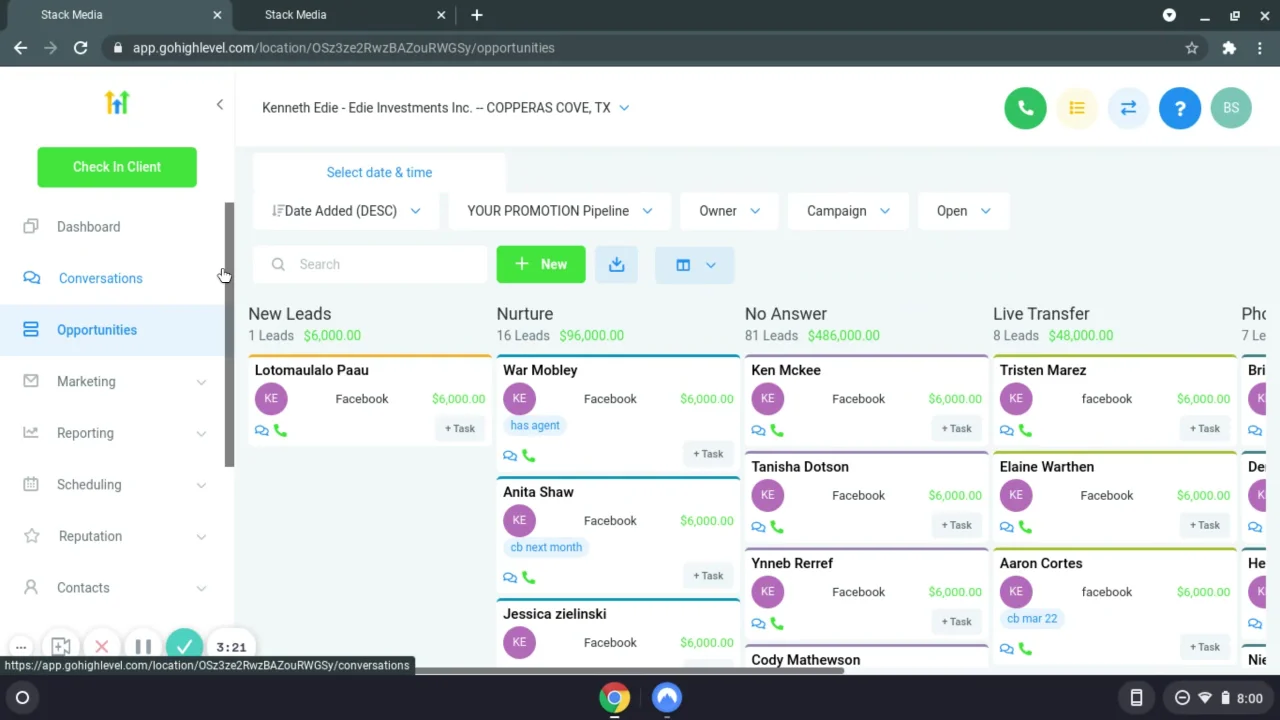Screen dimensions: 1280x720
Task: Click the green New opportunity button
Action: (x=541, y=264)
